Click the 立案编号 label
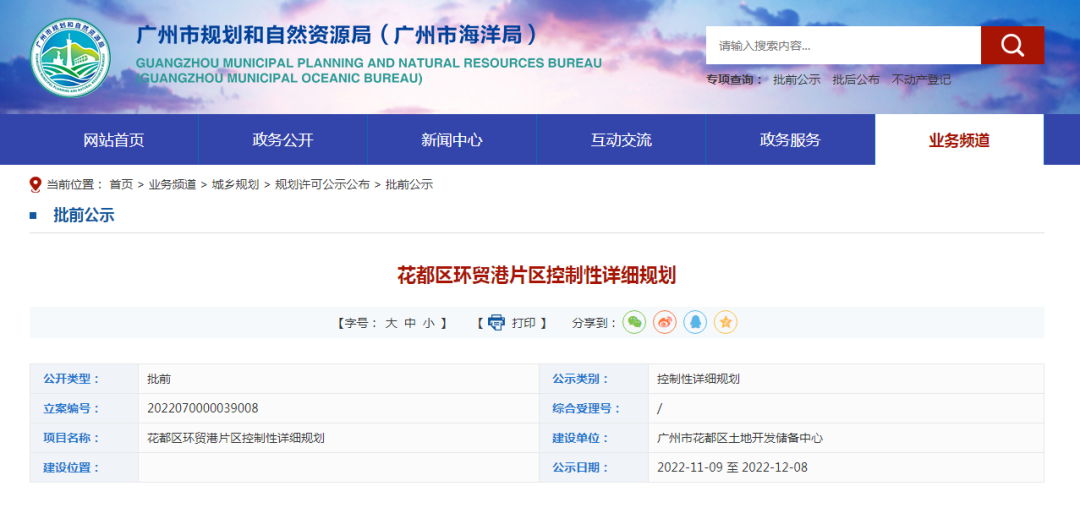Viewport: 1080px width, 508px height. coord(72,408)
